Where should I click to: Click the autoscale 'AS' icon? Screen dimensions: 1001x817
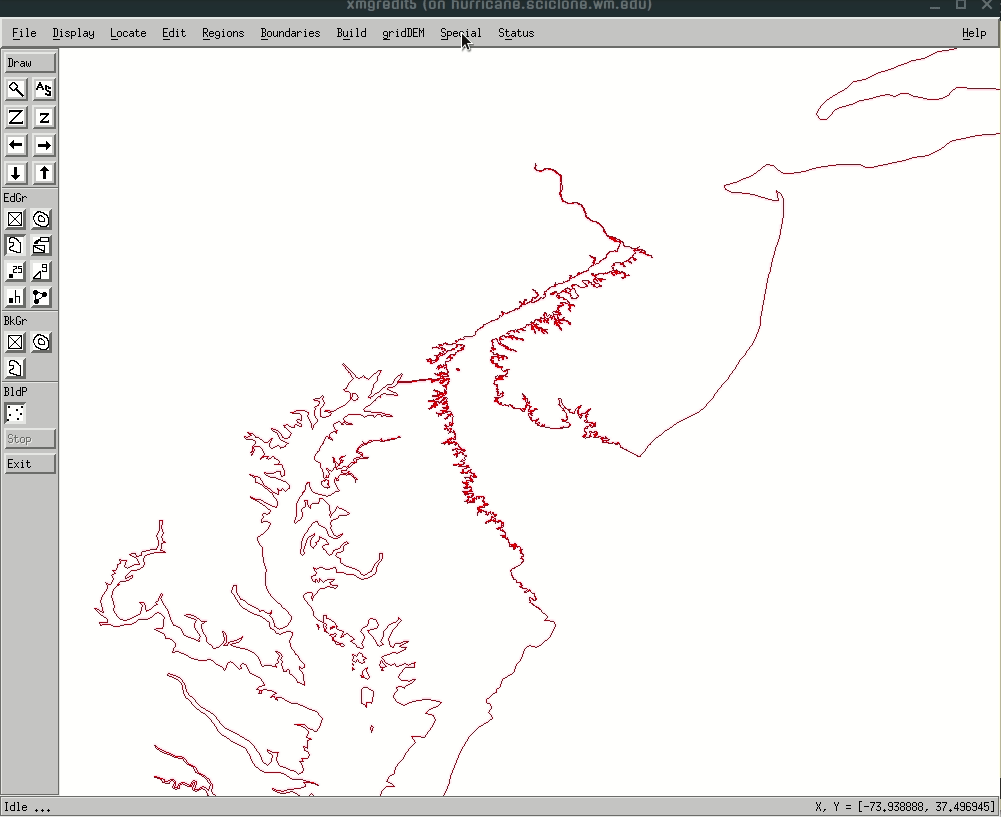click(43, 89)
